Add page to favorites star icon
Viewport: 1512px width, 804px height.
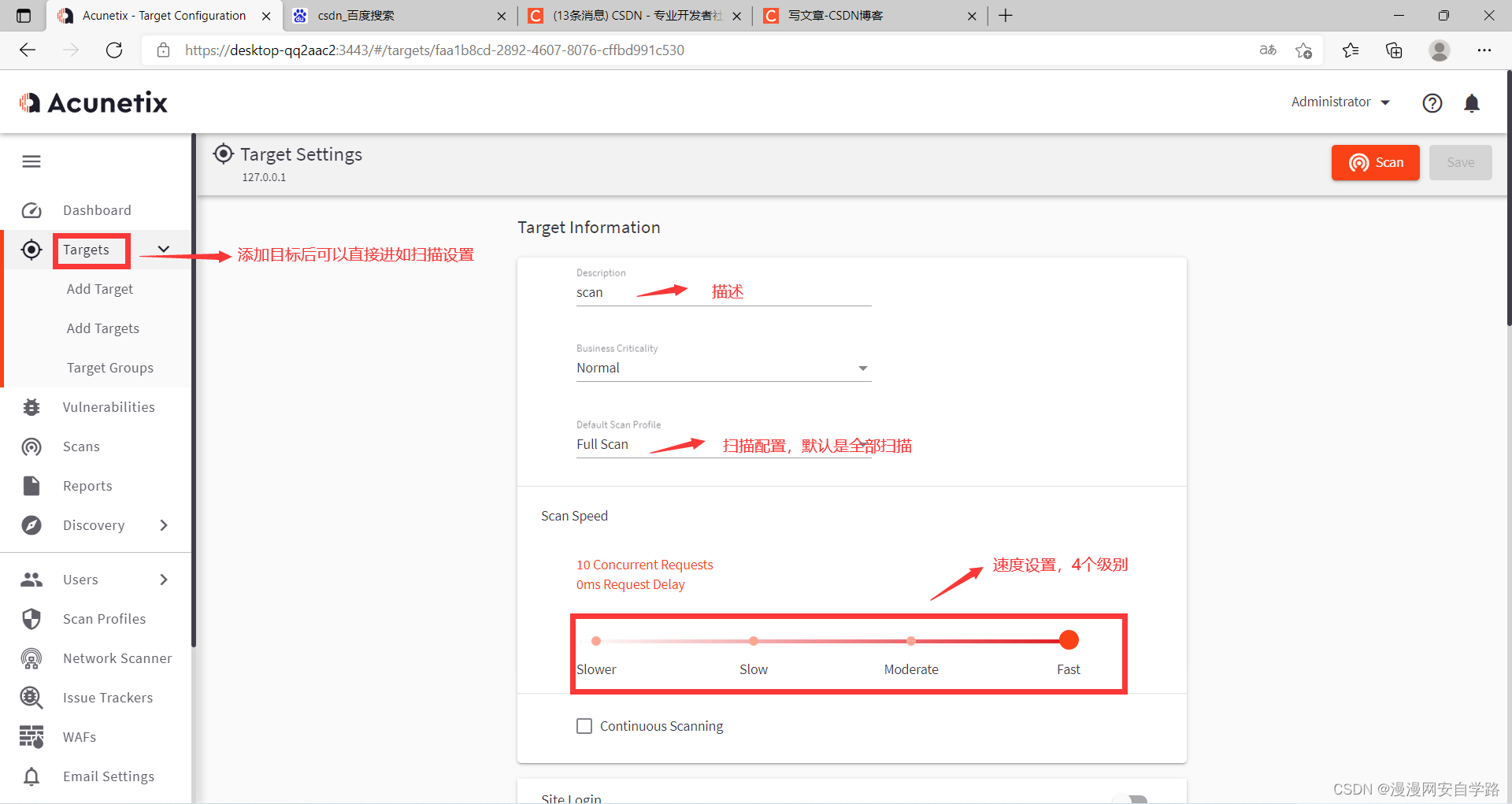pos(1303,50)
